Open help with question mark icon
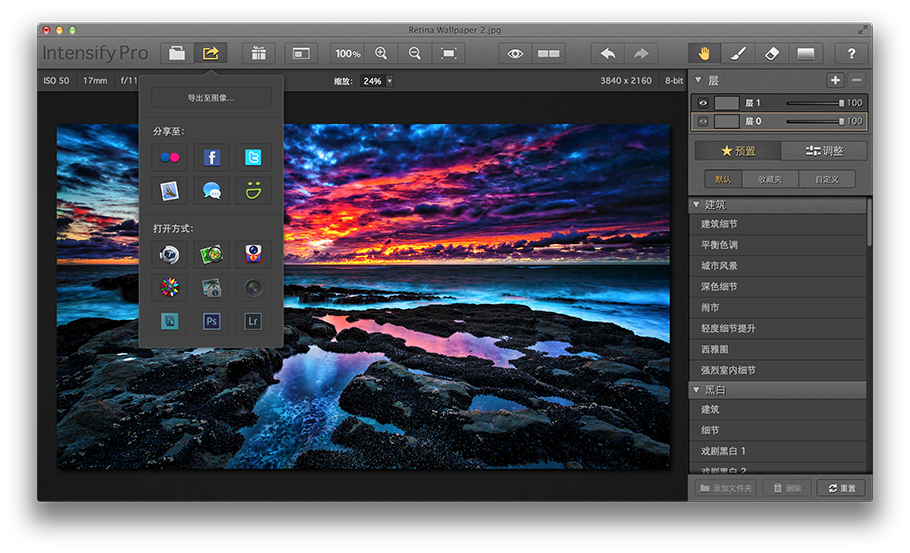Screen dimensions: 910x553 [x=851, y=53]
